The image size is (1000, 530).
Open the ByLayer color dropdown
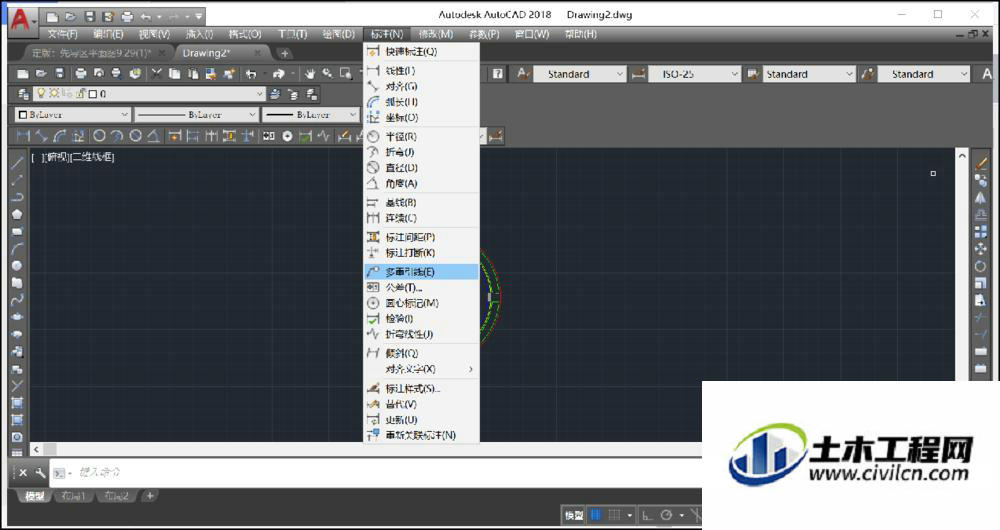pos(73,115)
